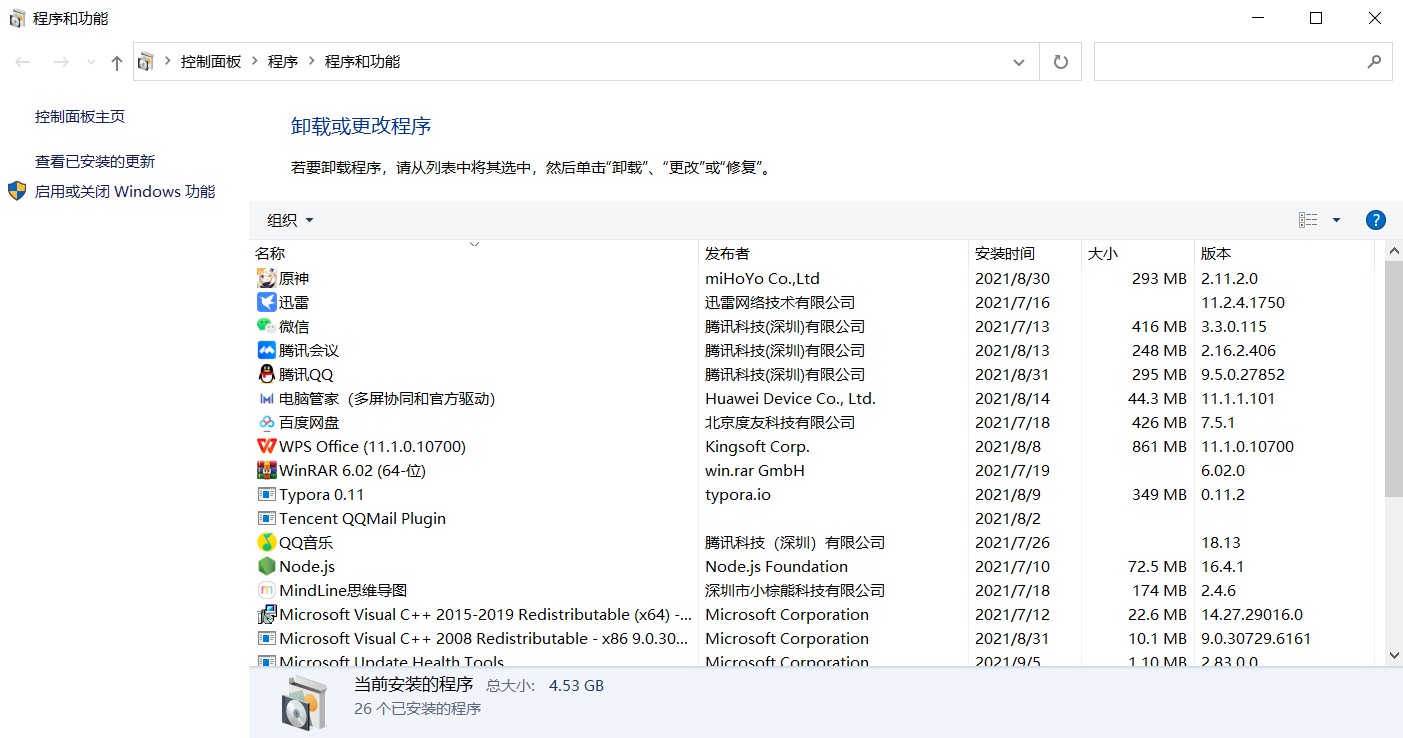Click the search box input field

tap(1243, 62)
